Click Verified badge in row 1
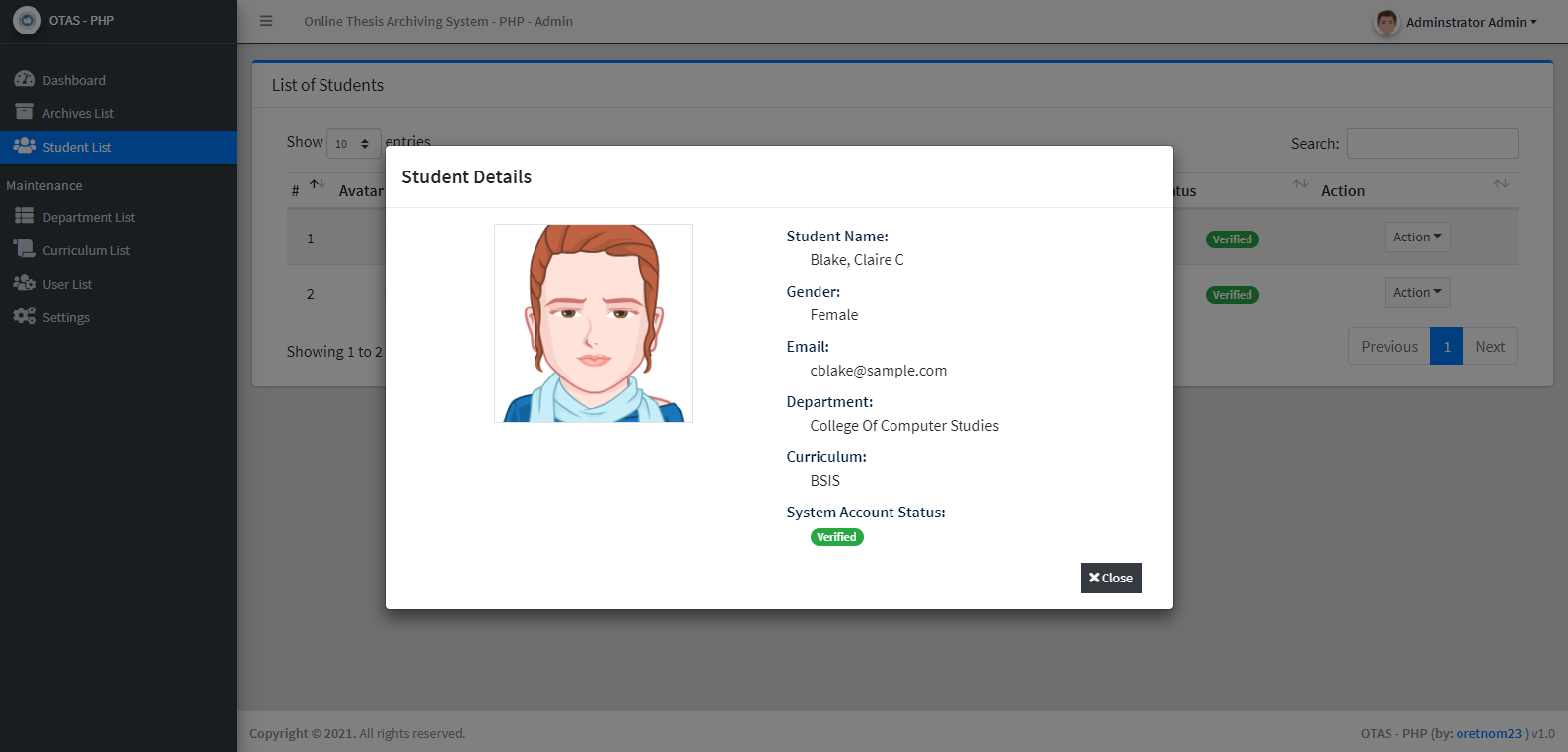Viewport: 1568px width, 752px height. pos(1232,239)
